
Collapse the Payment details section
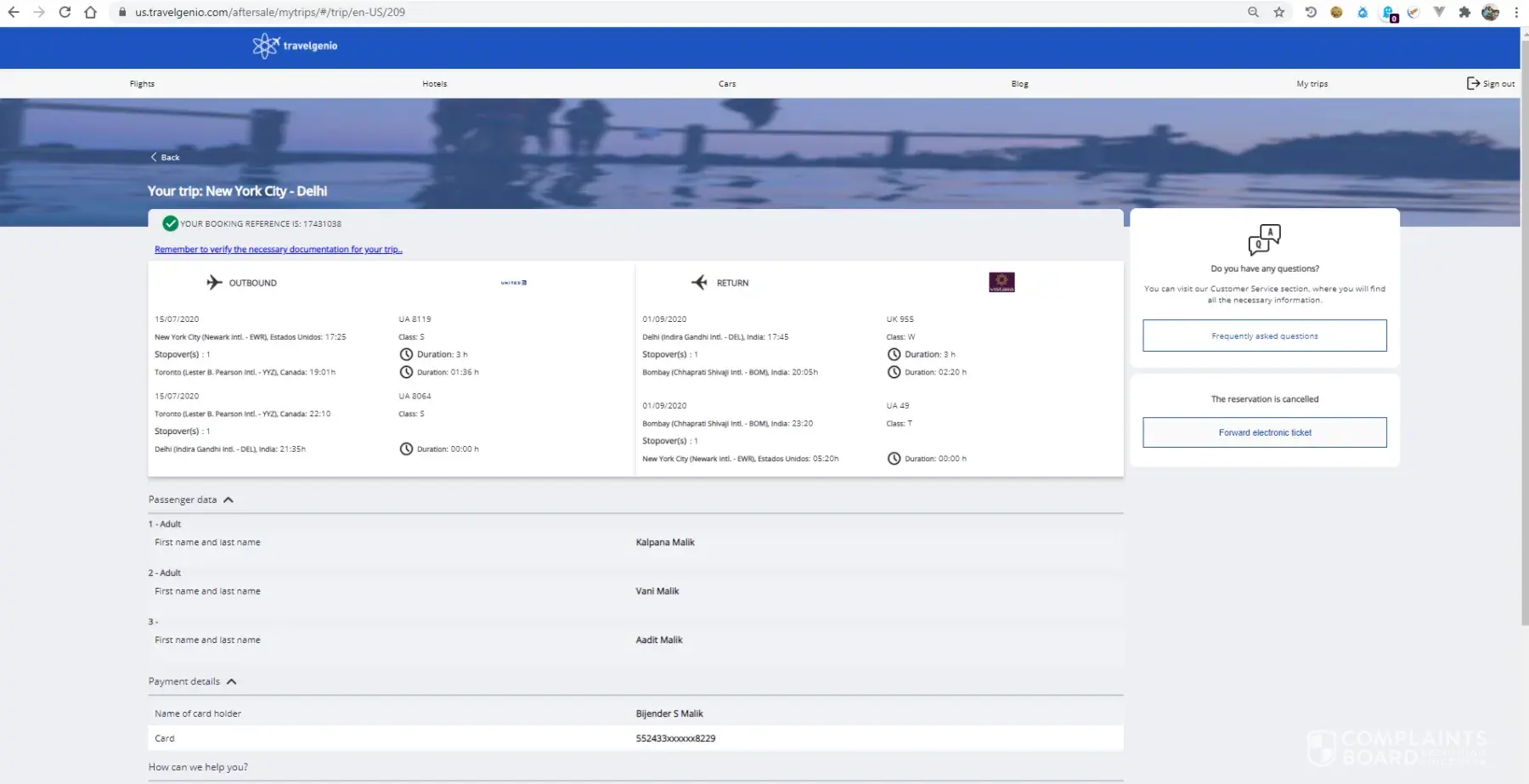pyautogui.click(x=231, y=681)
